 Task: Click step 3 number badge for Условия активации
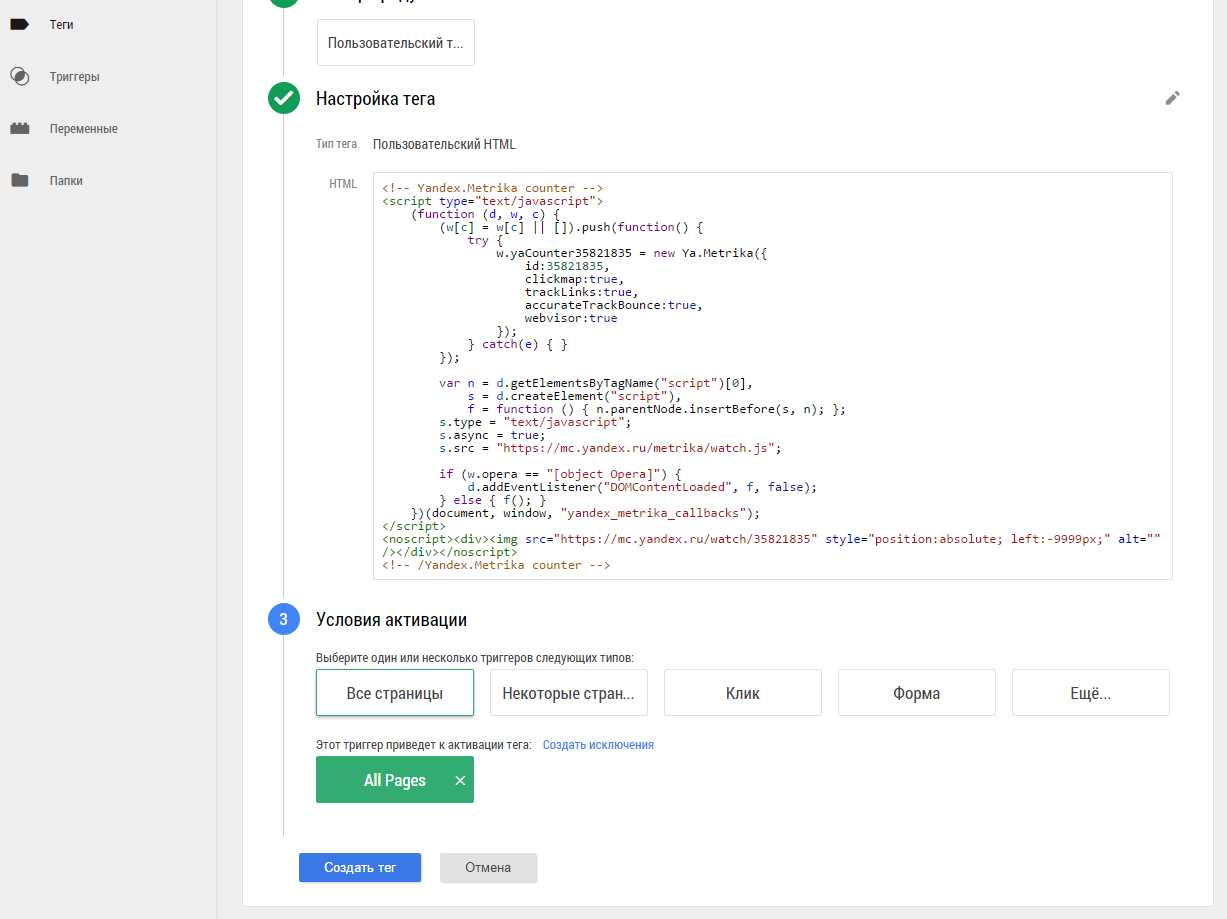(284, 620)
